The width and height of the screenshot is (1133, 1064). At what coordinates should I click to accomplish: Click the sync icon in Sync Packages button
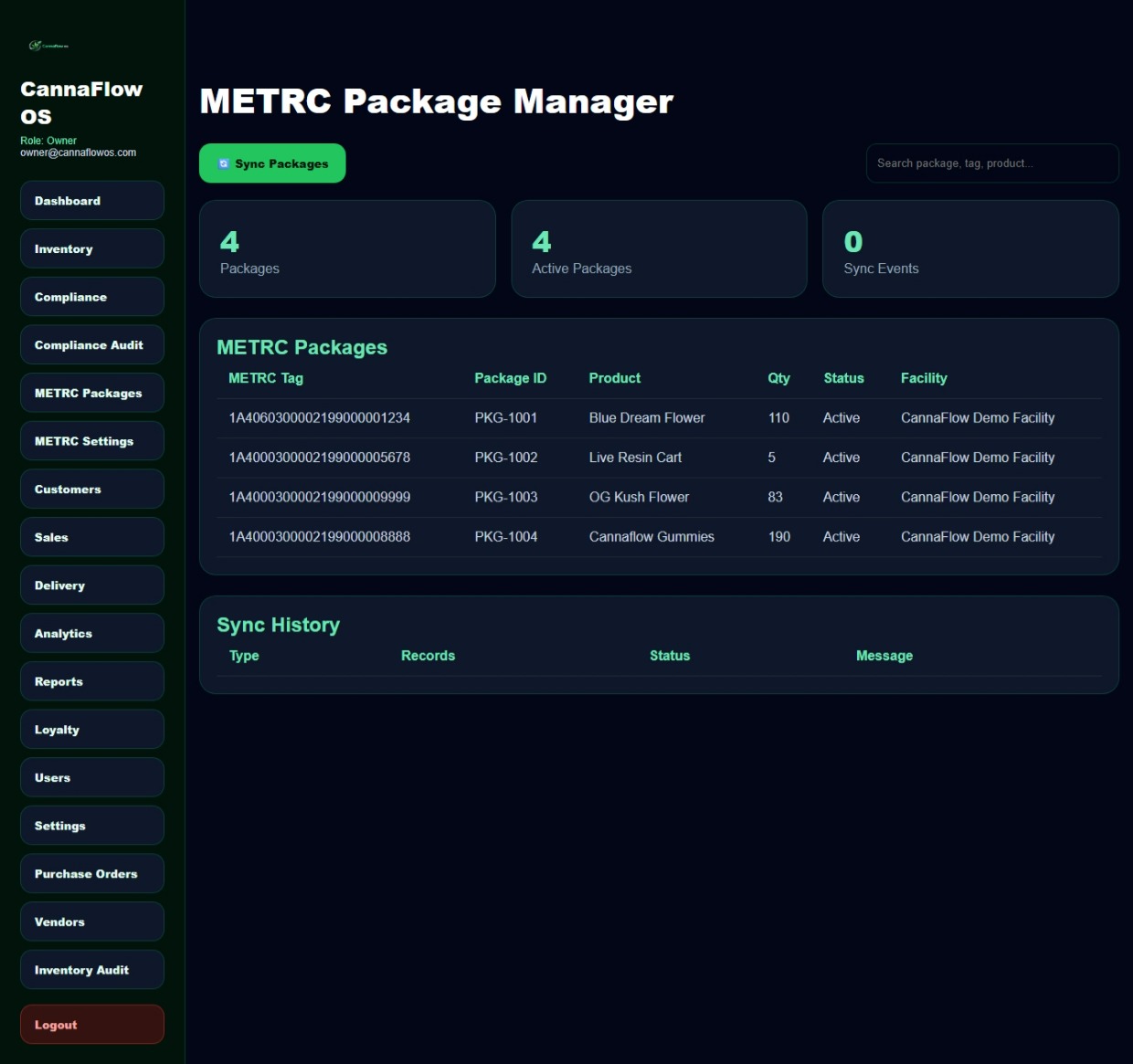point(224,163)
